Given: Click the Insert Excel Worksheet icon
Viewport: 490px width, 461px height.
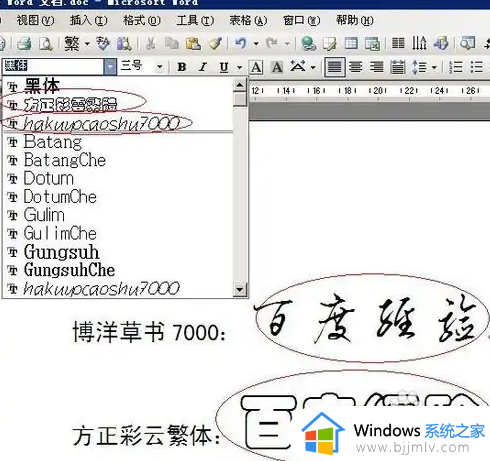Looking at the screenshot, I should 372,44.
